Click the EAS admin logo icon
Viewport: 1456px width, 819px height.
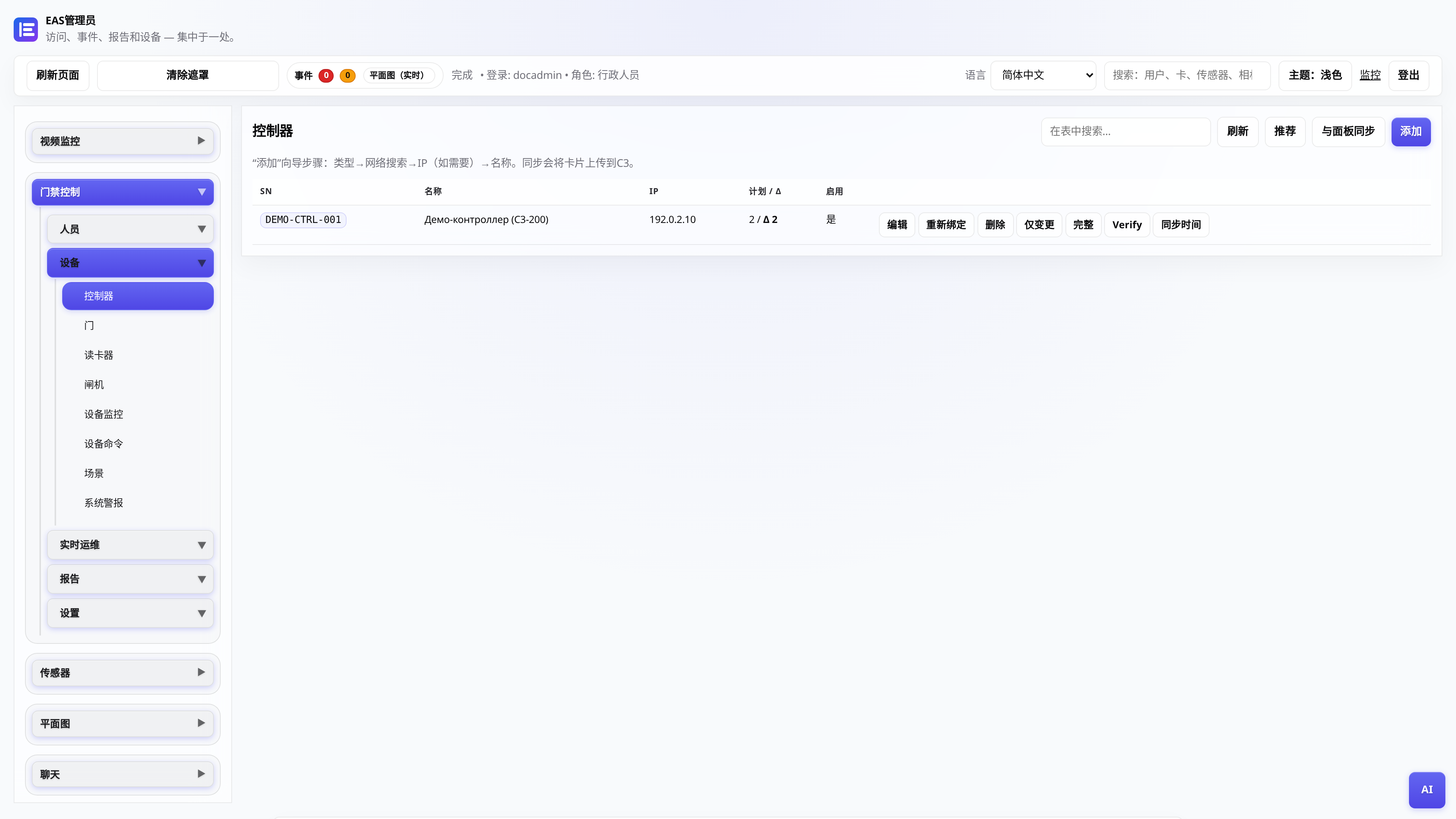tap(25, 30)
